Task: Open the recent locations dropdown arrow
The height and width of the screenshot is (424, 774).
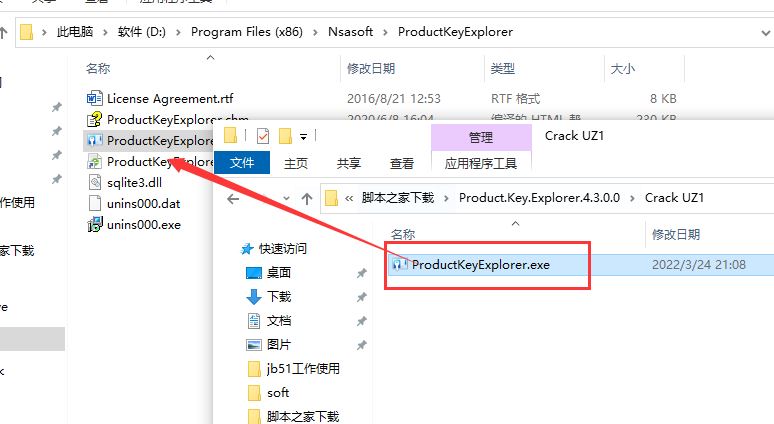Action: (286, 198)
